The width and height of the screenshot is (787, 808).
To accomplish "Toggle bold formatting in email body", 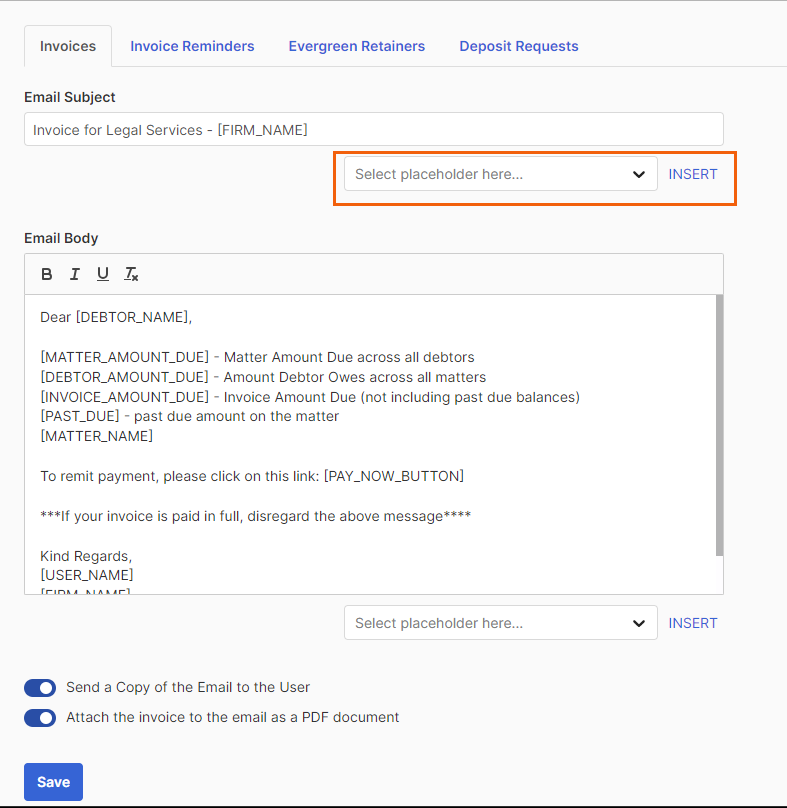I will [46, 274].
